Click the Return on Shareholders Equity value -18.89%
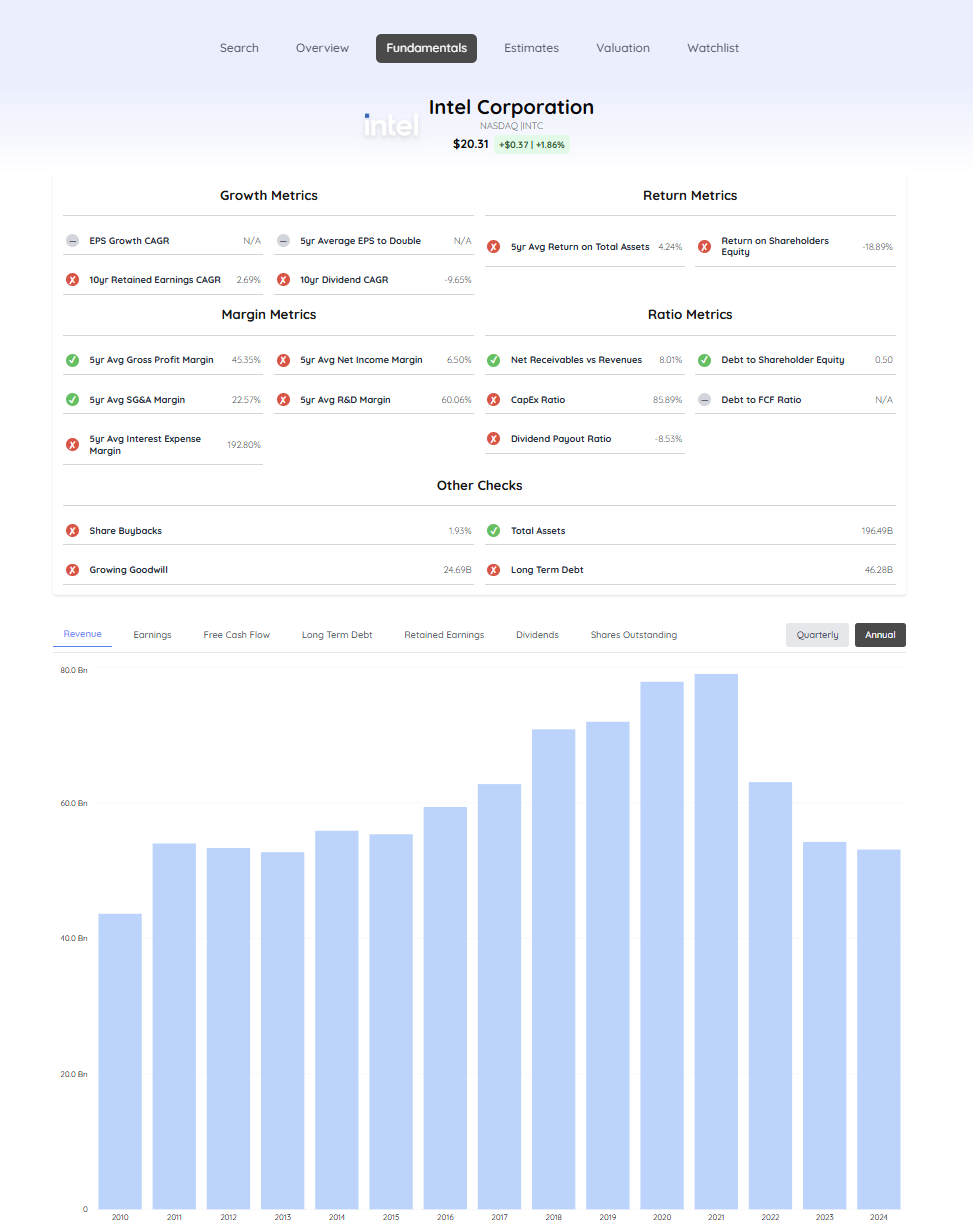The width and height of the screenshot is (973, 1223). click(x=877, y=247)
